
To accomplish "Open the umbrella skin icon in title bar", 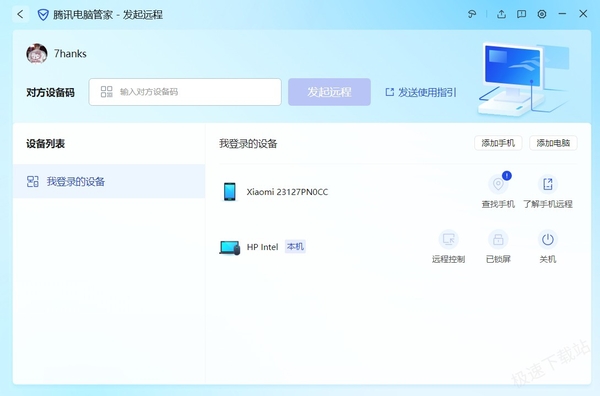I will (x=472, y=15).
